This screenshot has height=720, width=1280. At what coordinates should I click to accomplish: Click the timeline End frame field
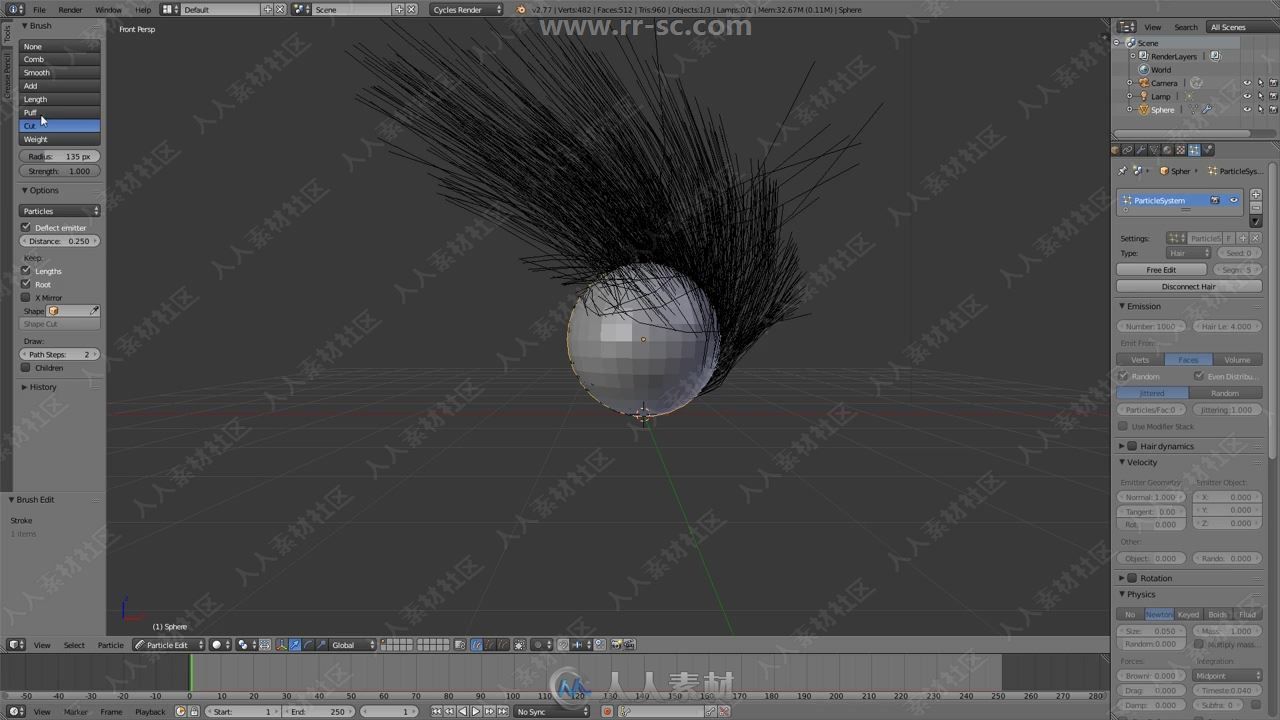click(319, 712)
